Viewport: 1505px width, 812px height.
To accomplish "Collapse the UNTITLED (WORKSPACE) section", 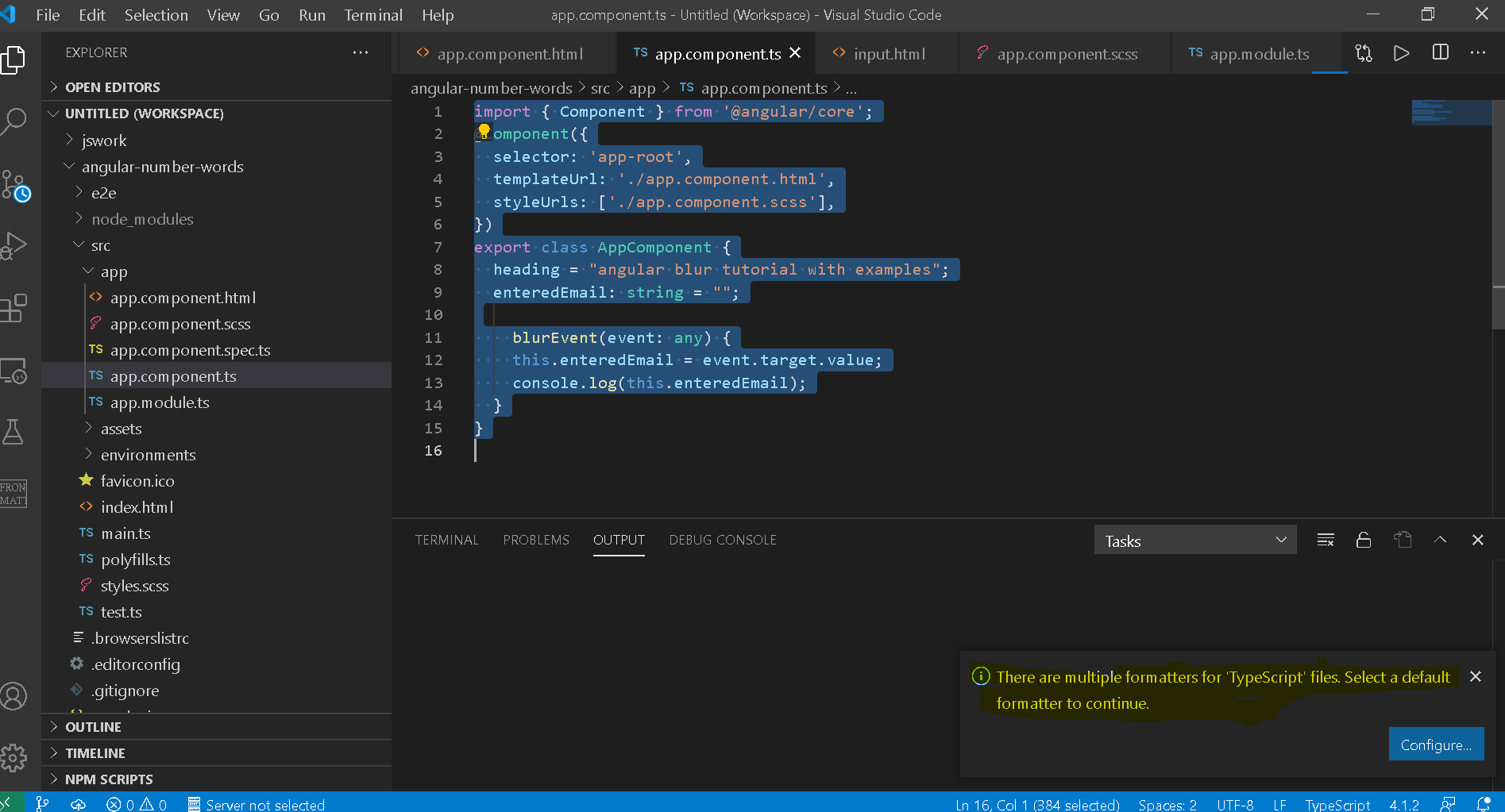I will coord(216,114).
